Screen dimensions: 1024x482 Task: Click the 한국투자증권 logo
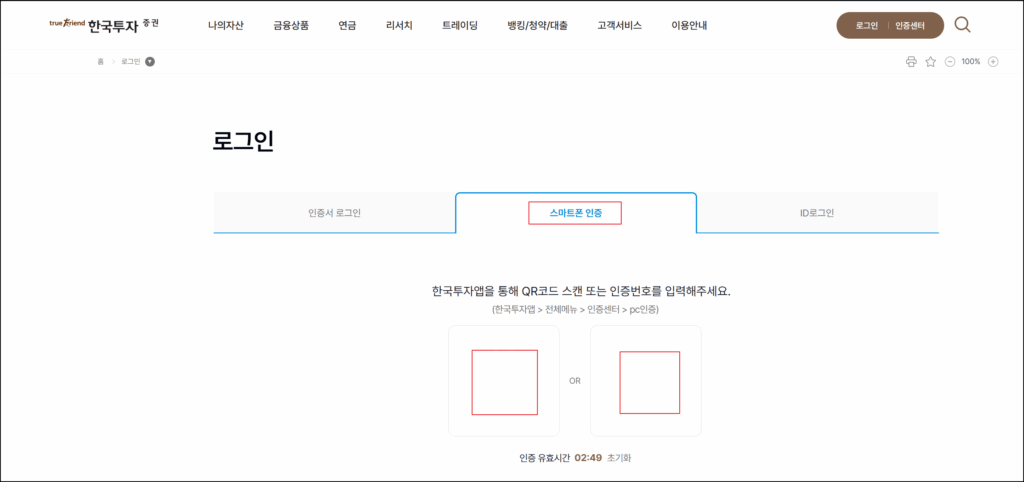point(103,23)
